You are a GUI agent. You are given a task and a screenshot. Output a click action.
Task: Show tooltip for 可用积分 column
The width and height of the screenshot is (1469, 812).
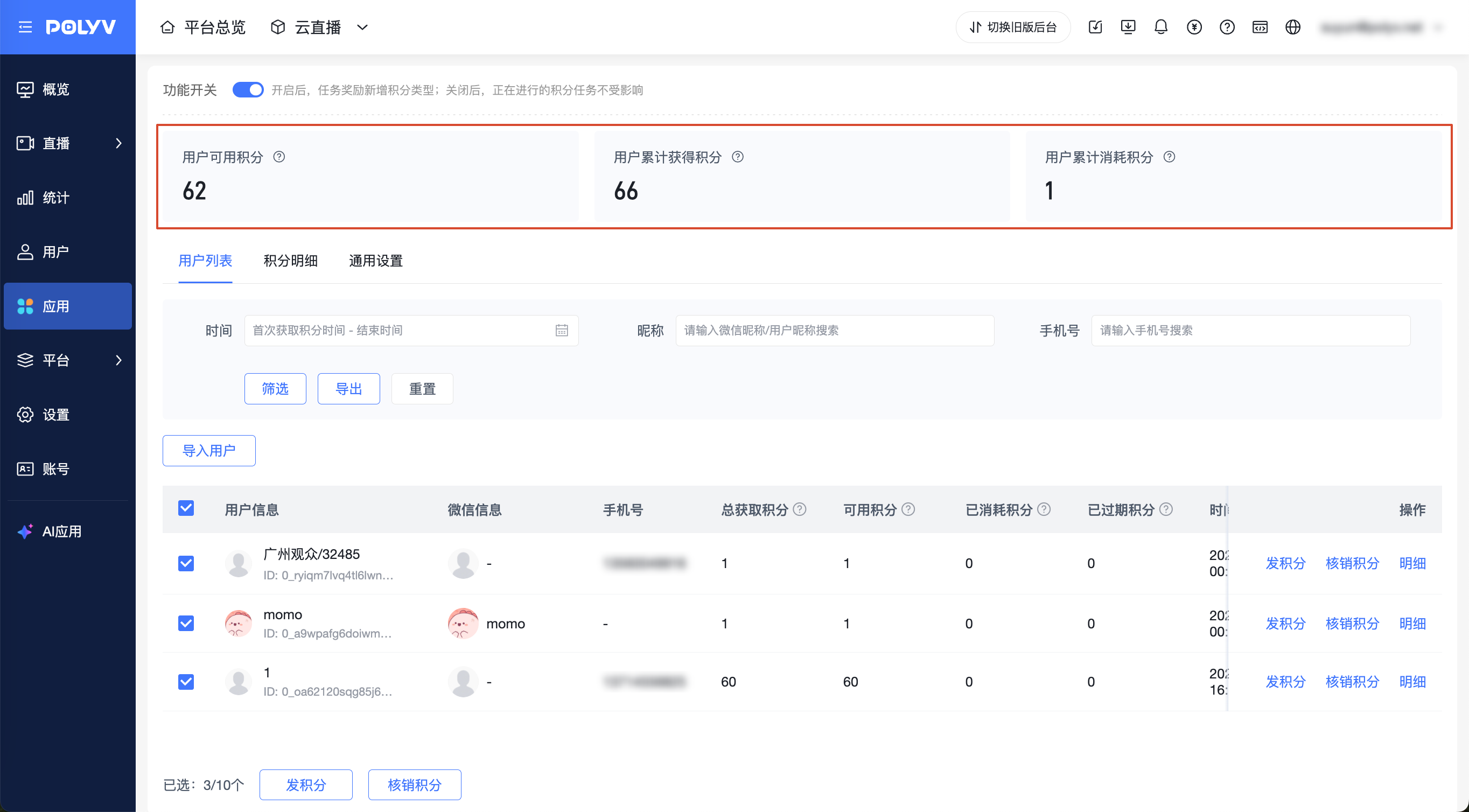pos(908,509)
